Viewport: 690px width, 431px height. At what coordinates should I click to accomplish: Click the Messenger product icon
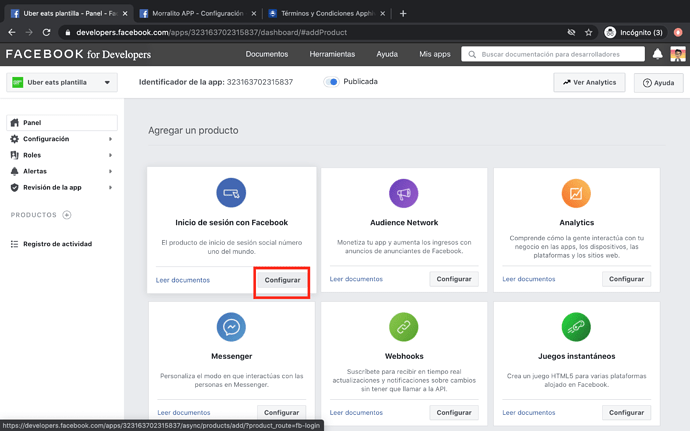click(231, 327)
